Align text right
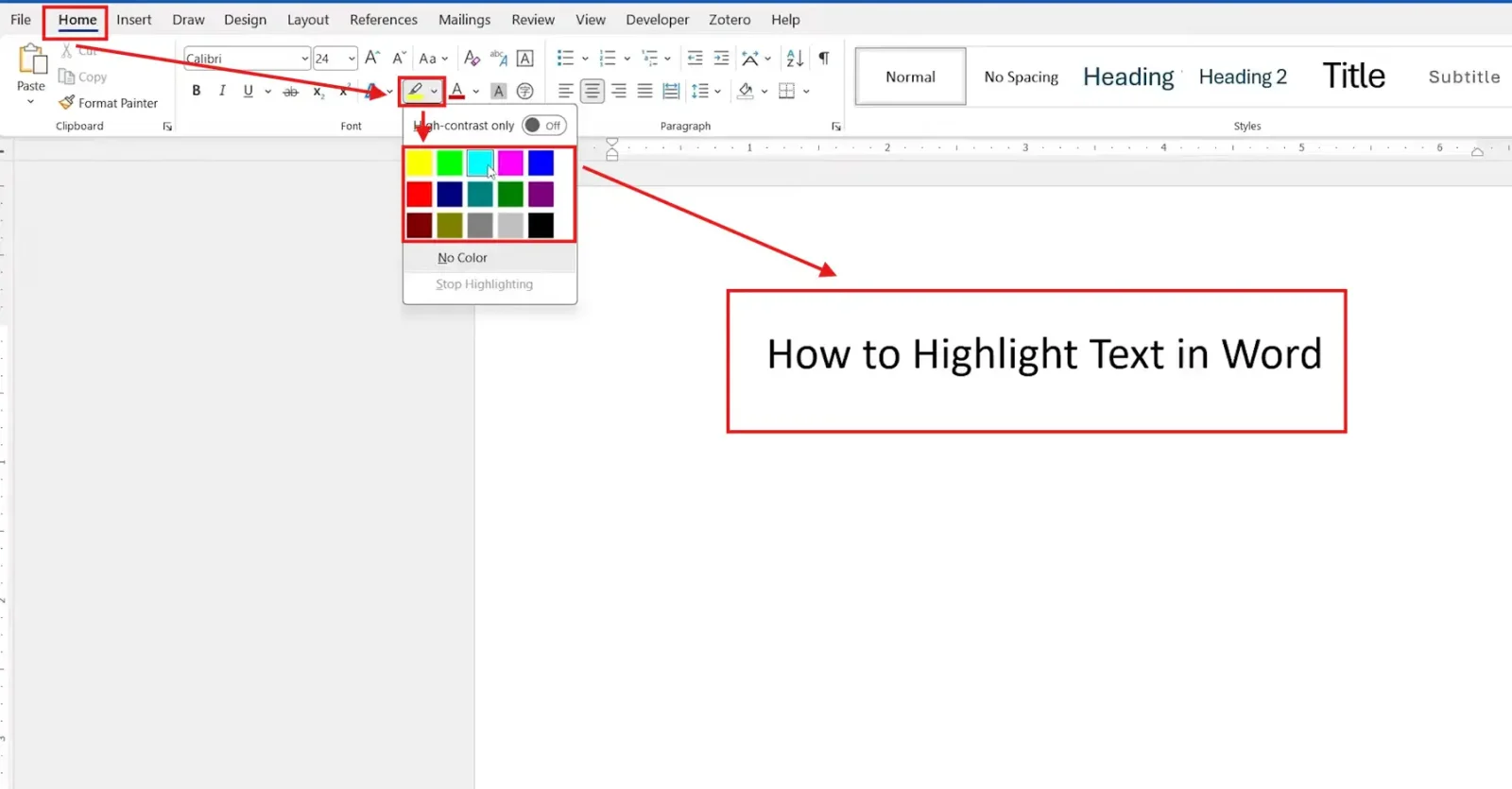Viewport: 1512px width, 789px height. [618, 91]
